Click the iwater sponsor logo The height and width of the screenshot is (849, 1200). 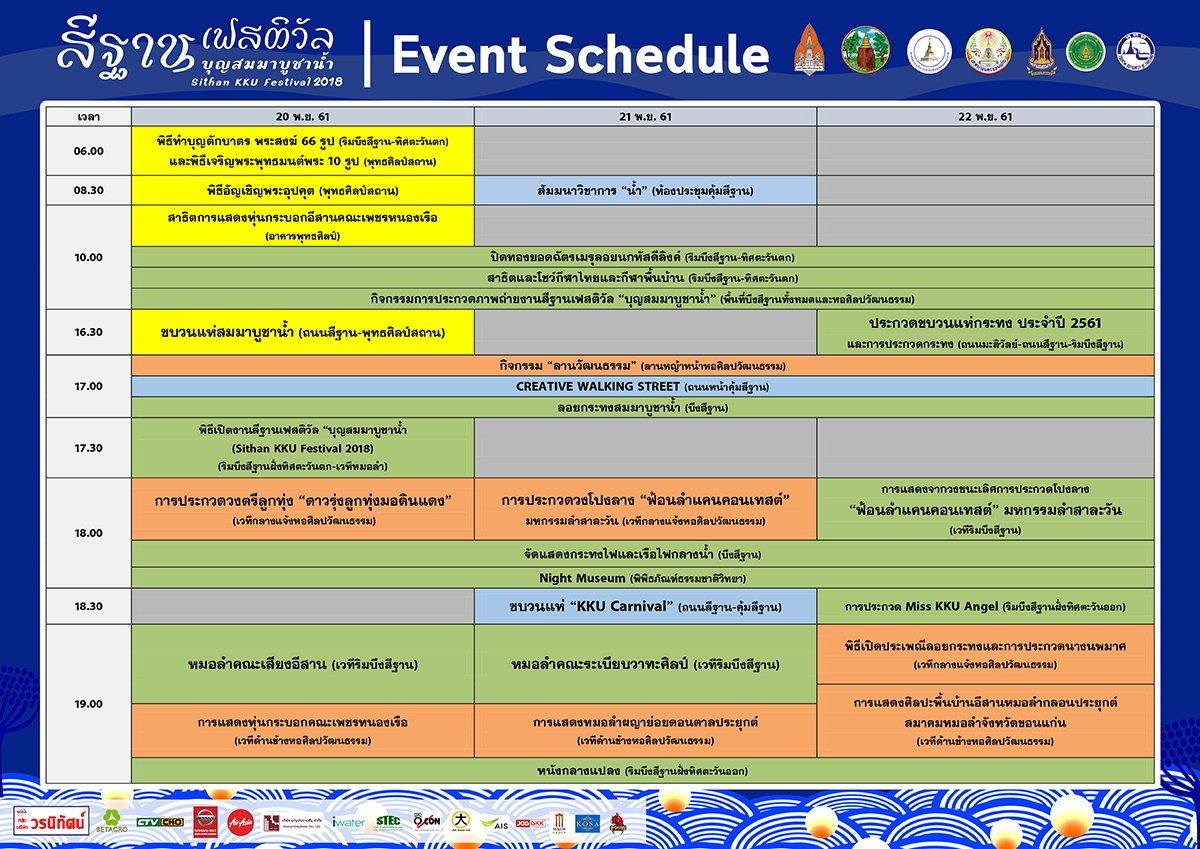[349, 822]
